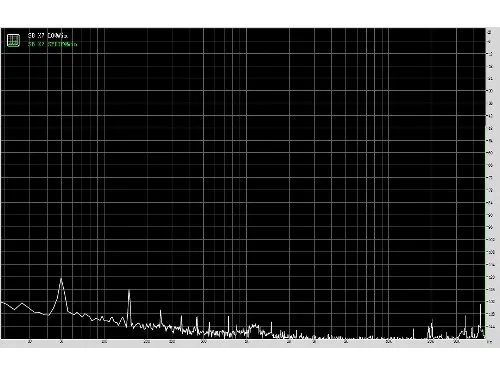Viewport: 500px width, 375px height.
Task: Click the topmost value on the dB scale
Action: [490, 32]
